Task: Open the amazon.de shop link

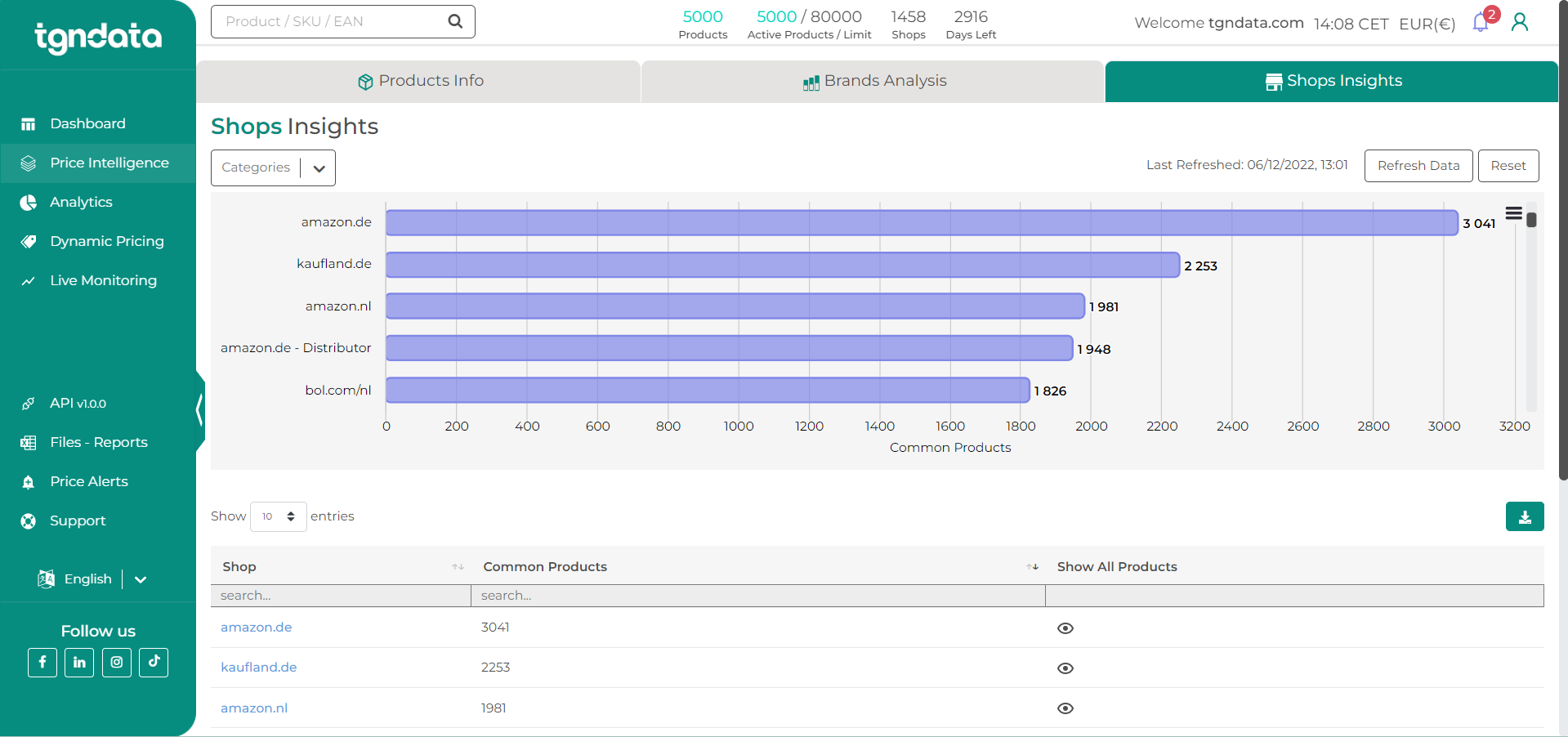Action: click(x=256, y=628)
